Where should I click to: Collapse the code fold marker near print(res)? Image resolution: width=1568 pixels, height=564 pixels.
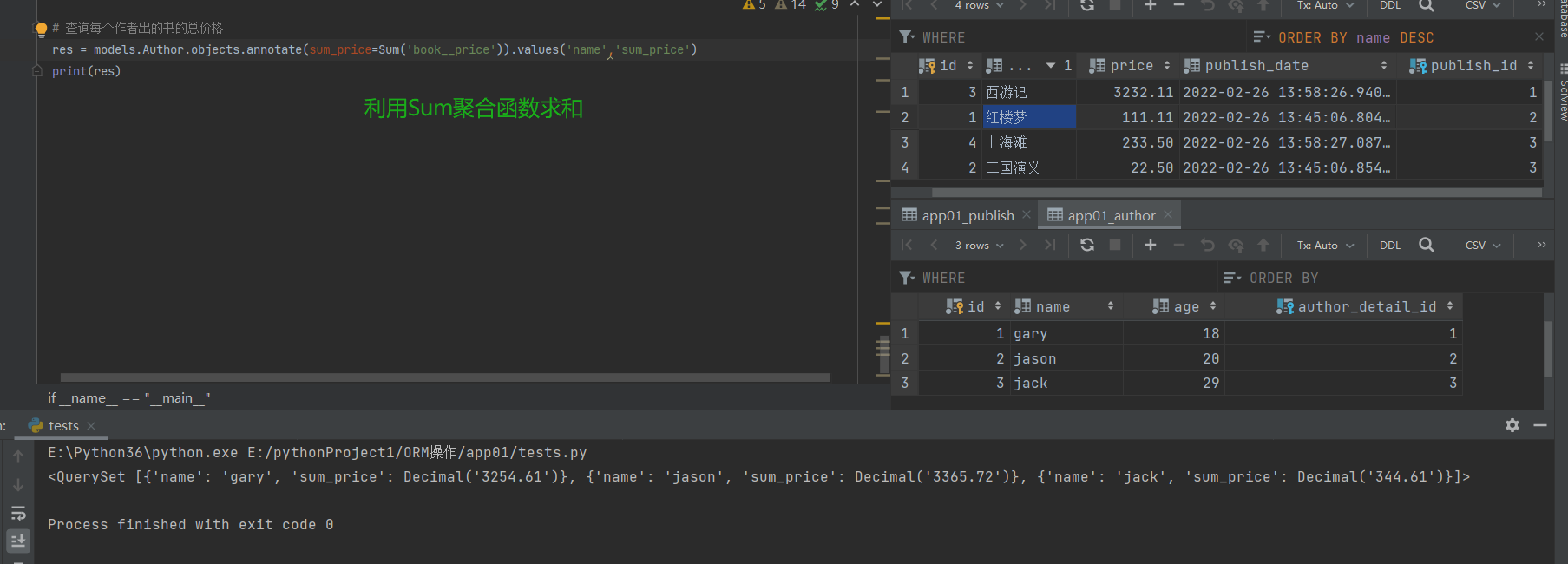coord(37,71)
